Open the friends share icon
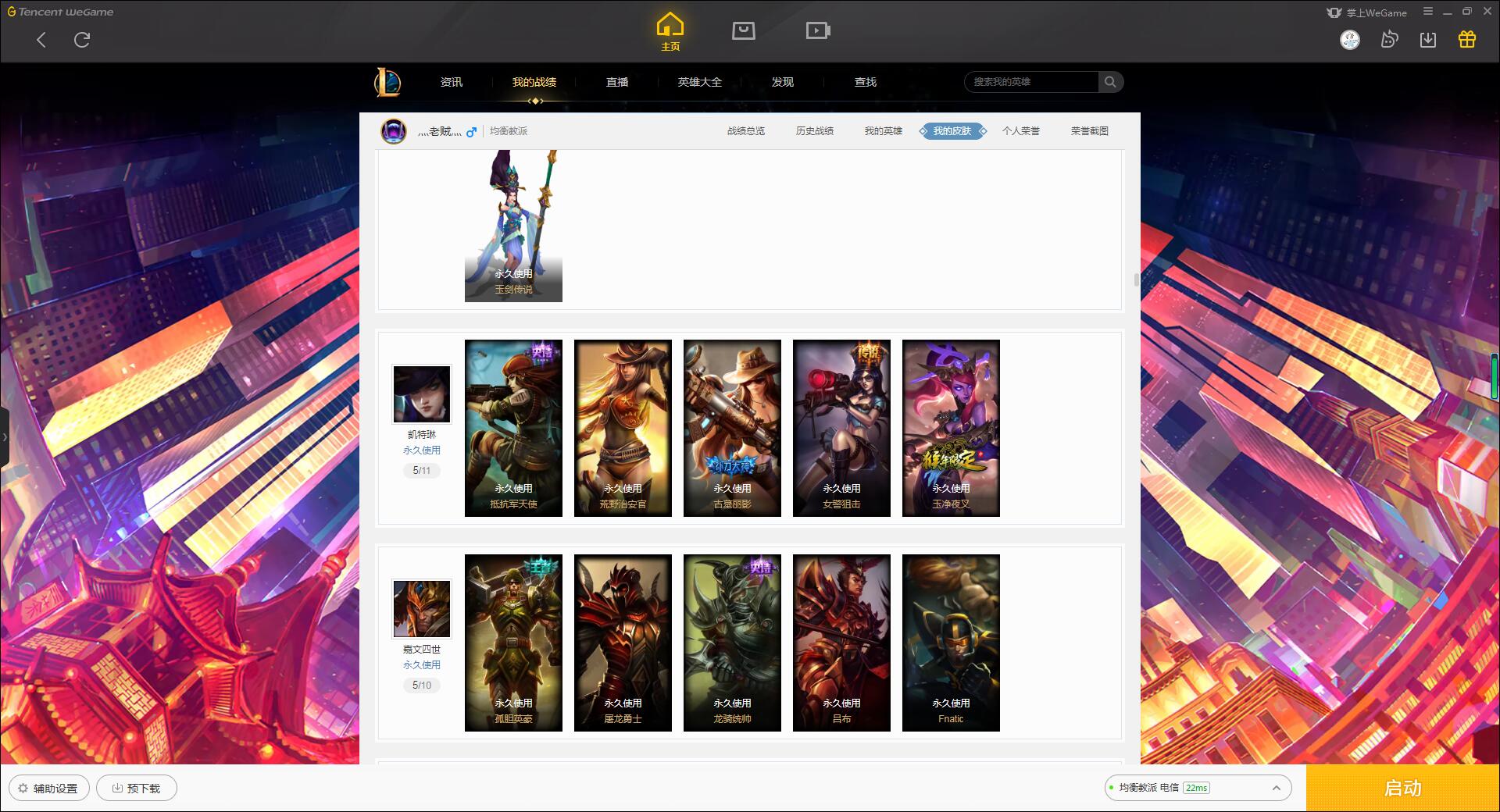This screenshot has height=812, width=1500. [1389, 40]
